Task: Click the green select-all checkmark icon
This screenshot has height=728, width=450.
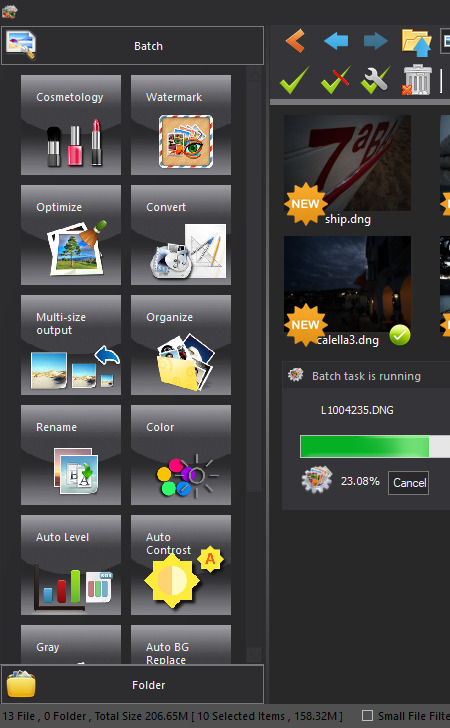Action: coord(294,80)
